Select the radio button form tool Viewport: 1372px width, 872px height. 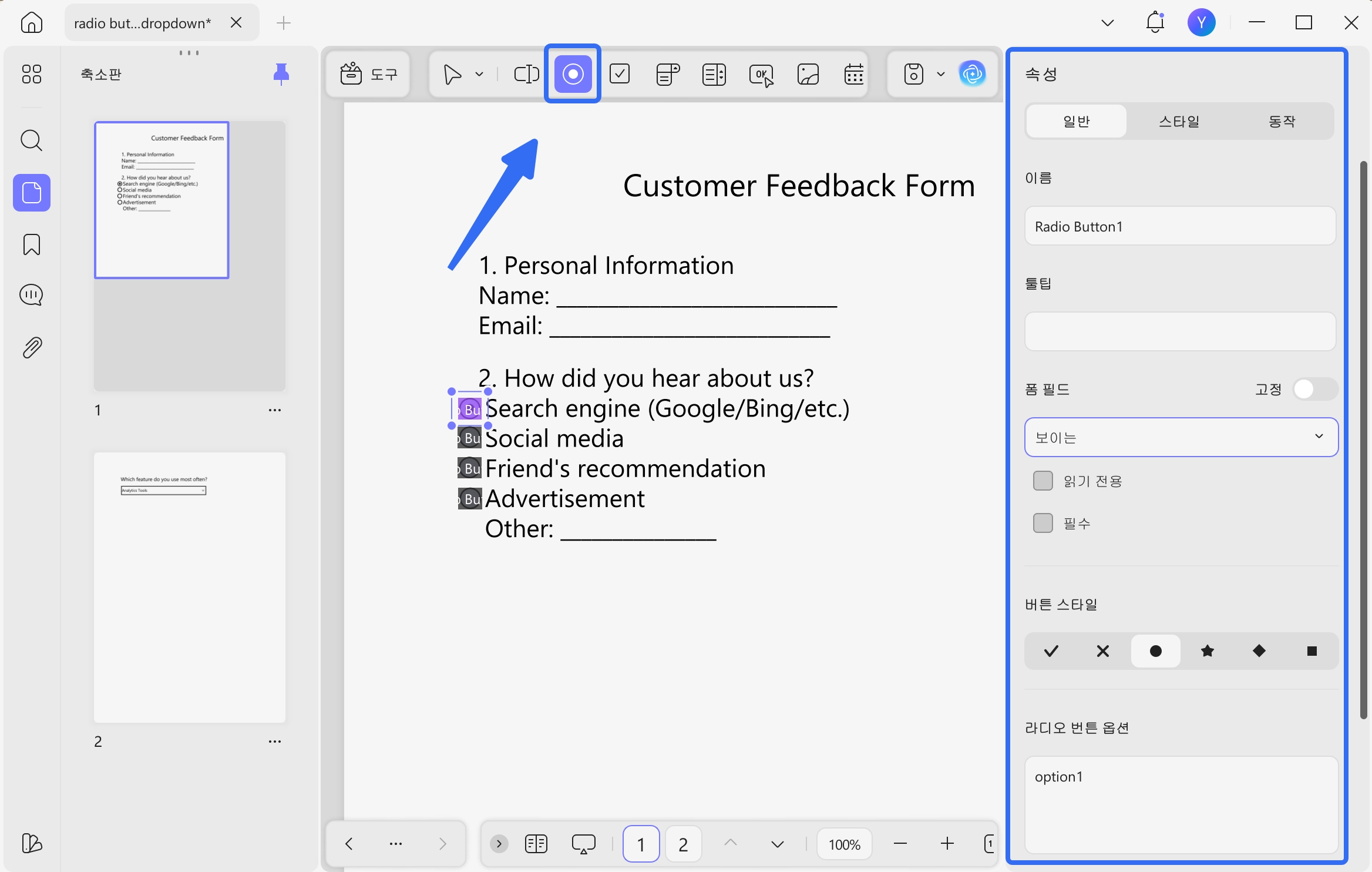point(573,74)
